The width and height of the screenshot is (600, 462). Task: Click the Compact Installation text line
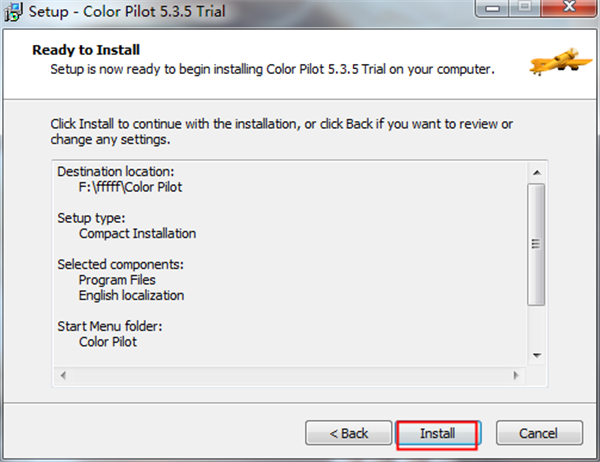click(x=137, y=233)
